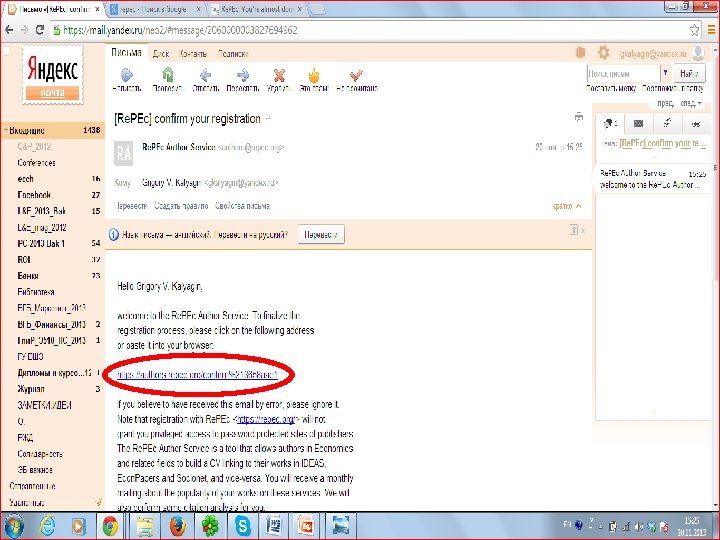Mark message with Это спам icon
This screenshot has height=540, width=720.
[x=314, y=74]
